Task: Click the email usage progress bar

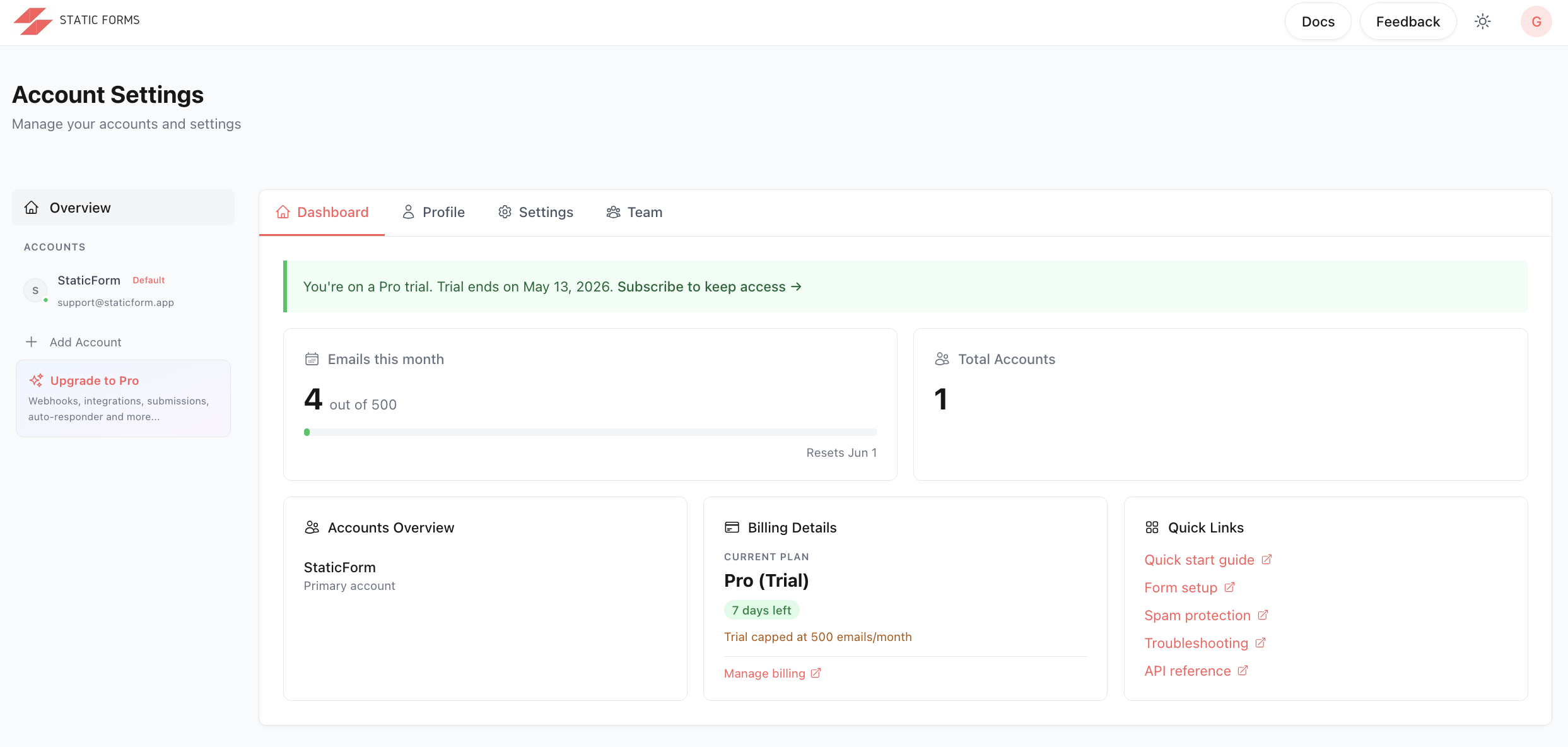Action: 590,432
